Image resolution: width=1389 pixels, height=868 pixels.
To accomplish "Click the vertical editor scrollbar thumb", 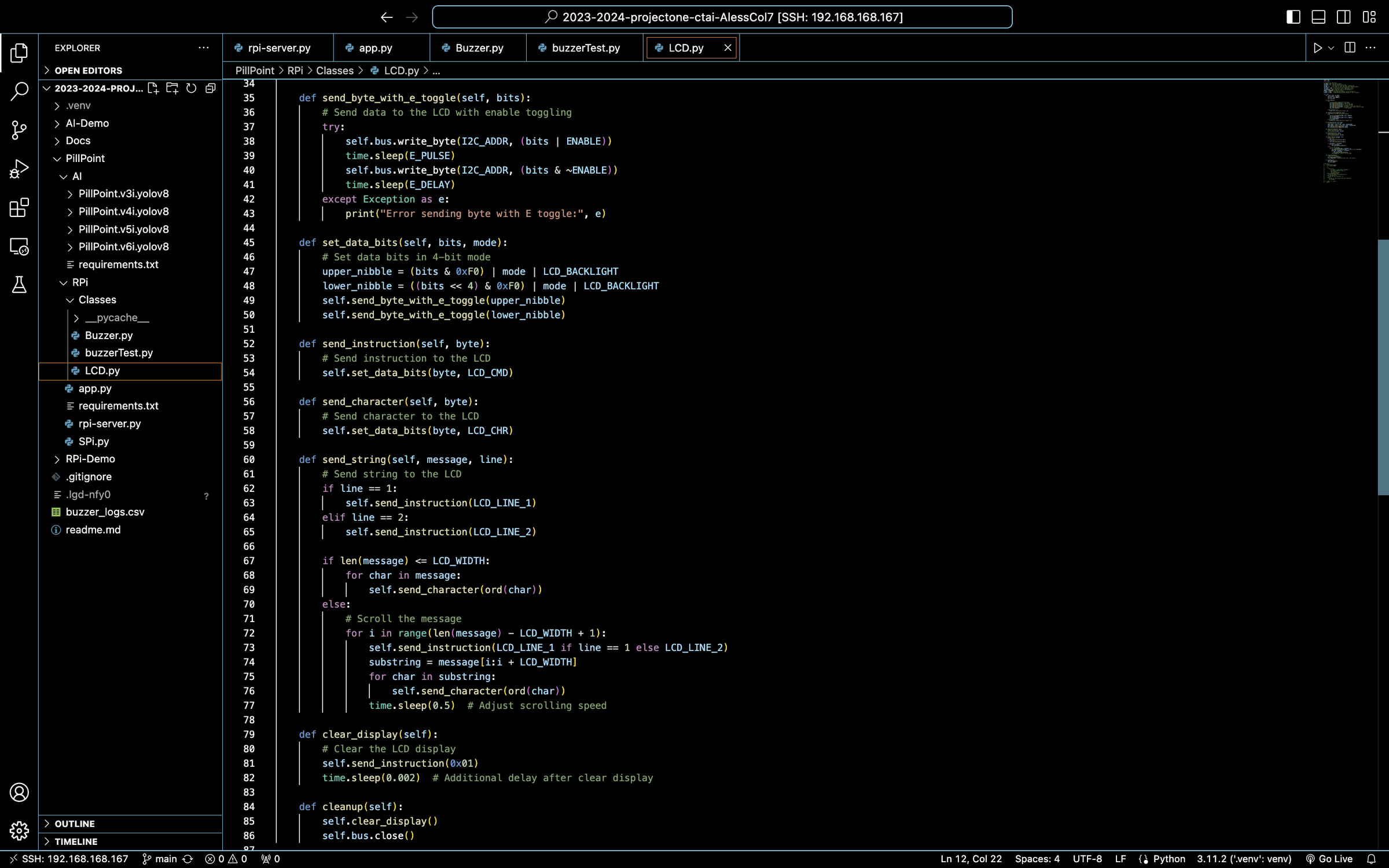I will [x=1383, y=367].
